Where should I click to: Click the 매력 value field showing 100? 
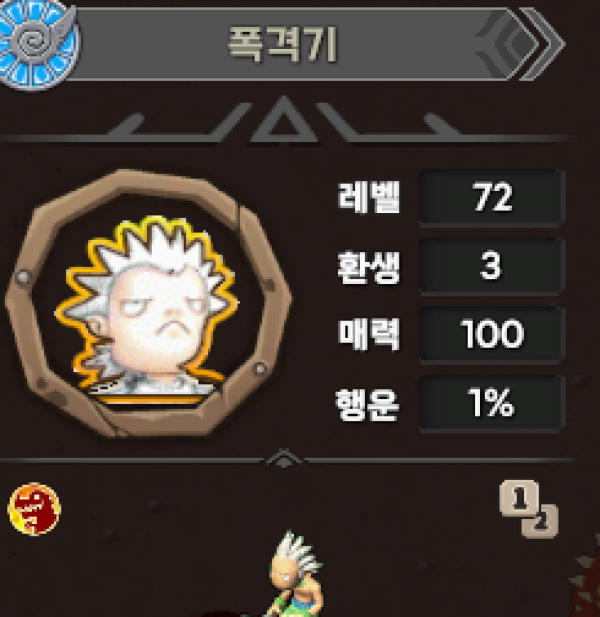pyautogui.click(x=492, y=334)
